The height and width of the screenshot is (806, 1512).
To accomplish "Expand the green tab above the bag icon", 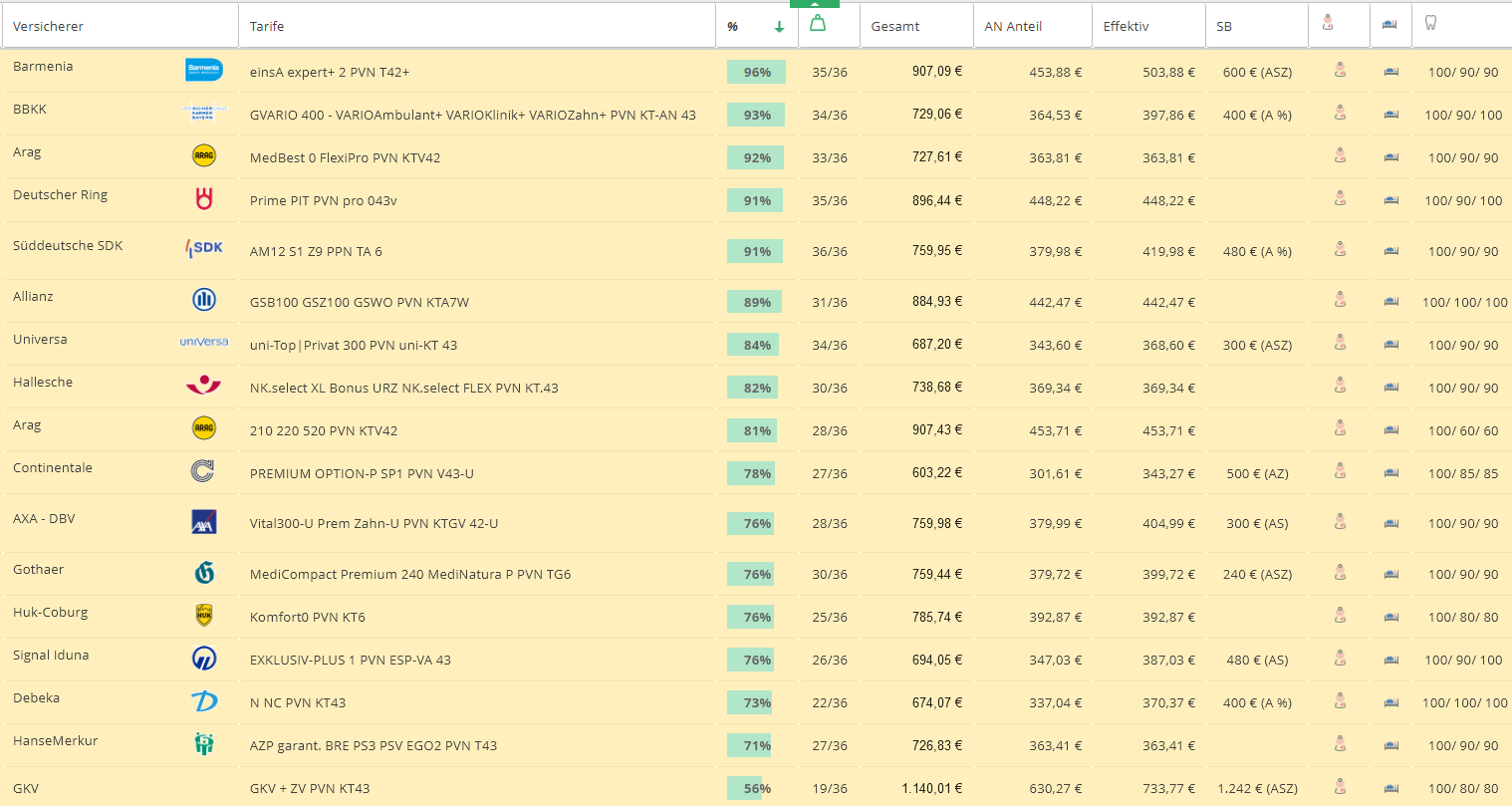I will click(815, 4).
